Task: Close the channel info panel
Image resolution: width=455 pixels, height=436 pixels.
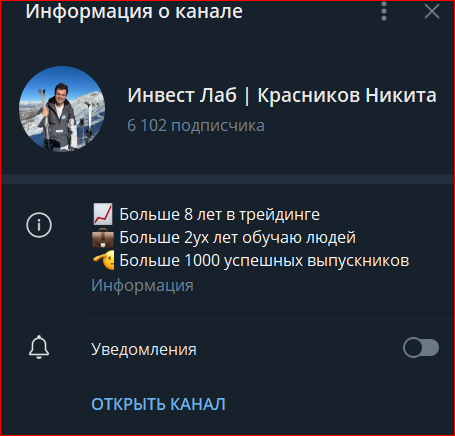Action: (x=432, y=12)
